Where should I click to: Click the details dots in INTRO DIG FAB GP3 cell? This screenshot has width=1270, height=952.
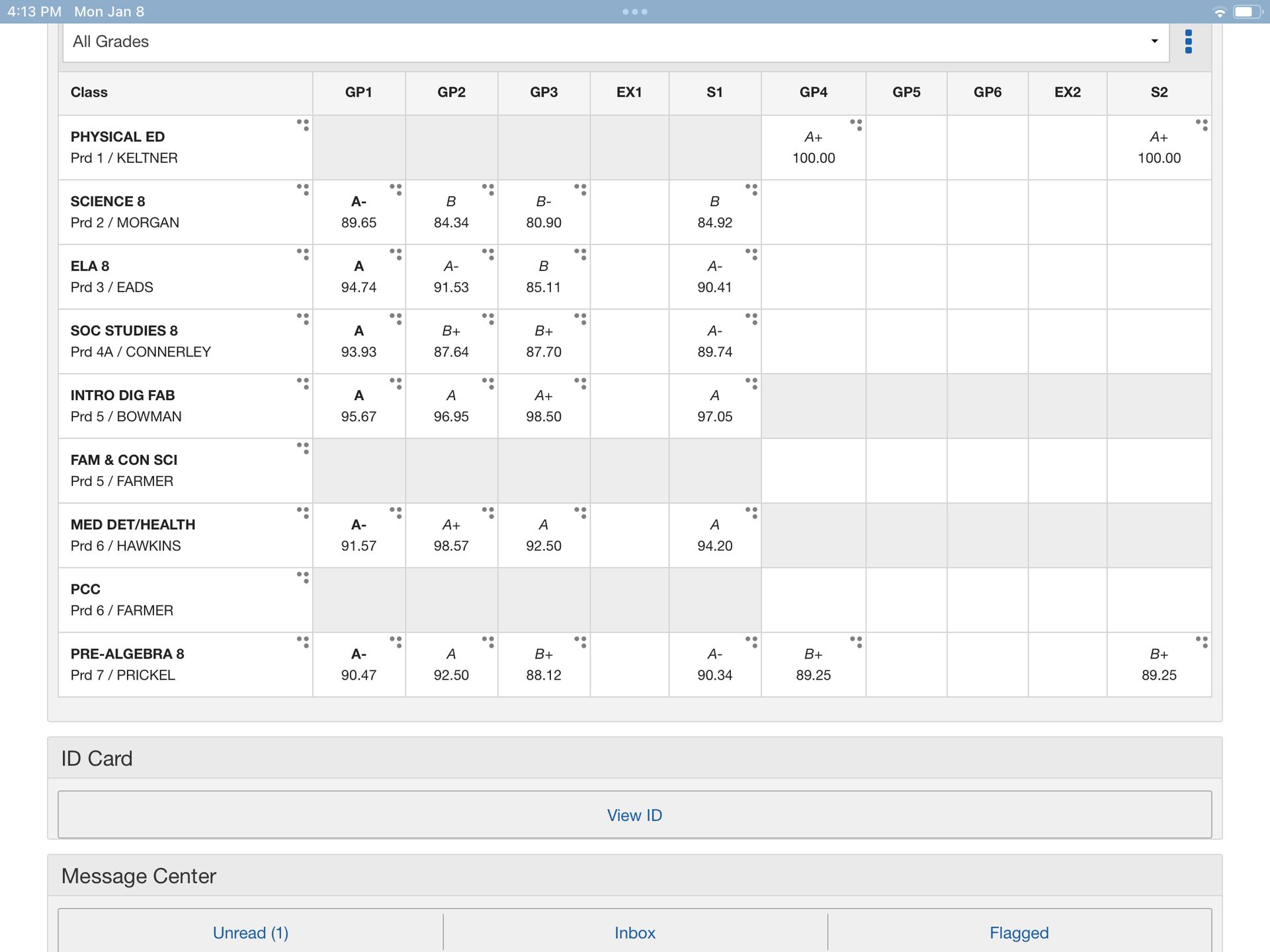click(x=580, y=383)
